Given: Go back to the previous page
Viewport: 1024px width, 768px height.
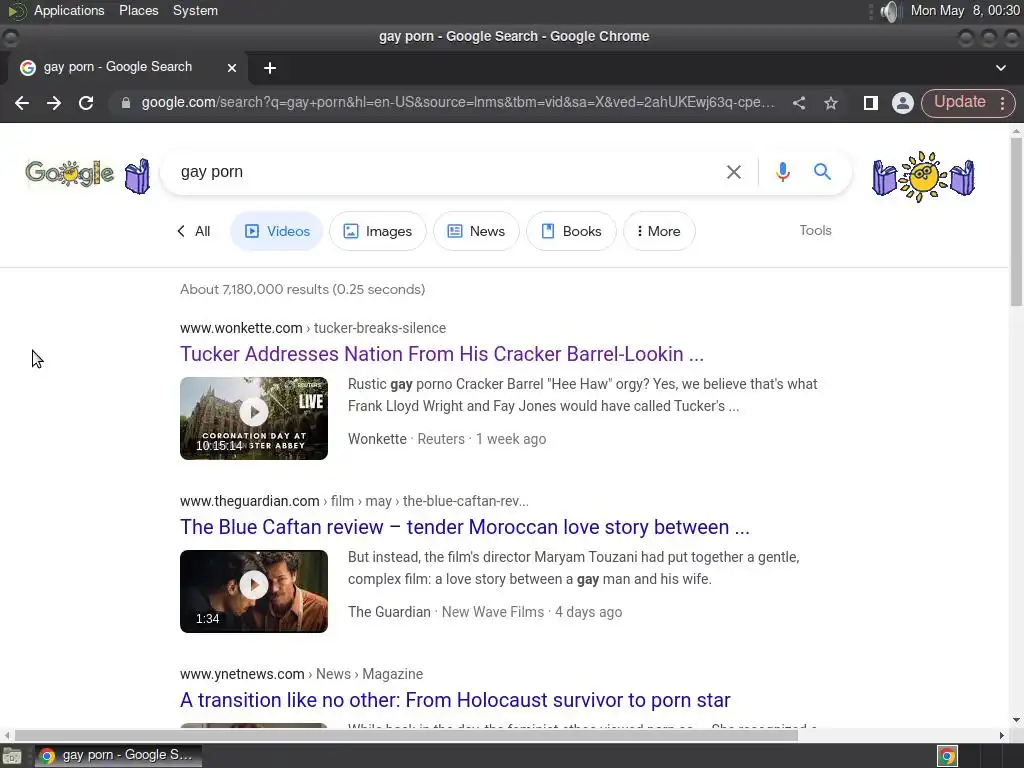Looking at the screenshot, I should [22, 103].
